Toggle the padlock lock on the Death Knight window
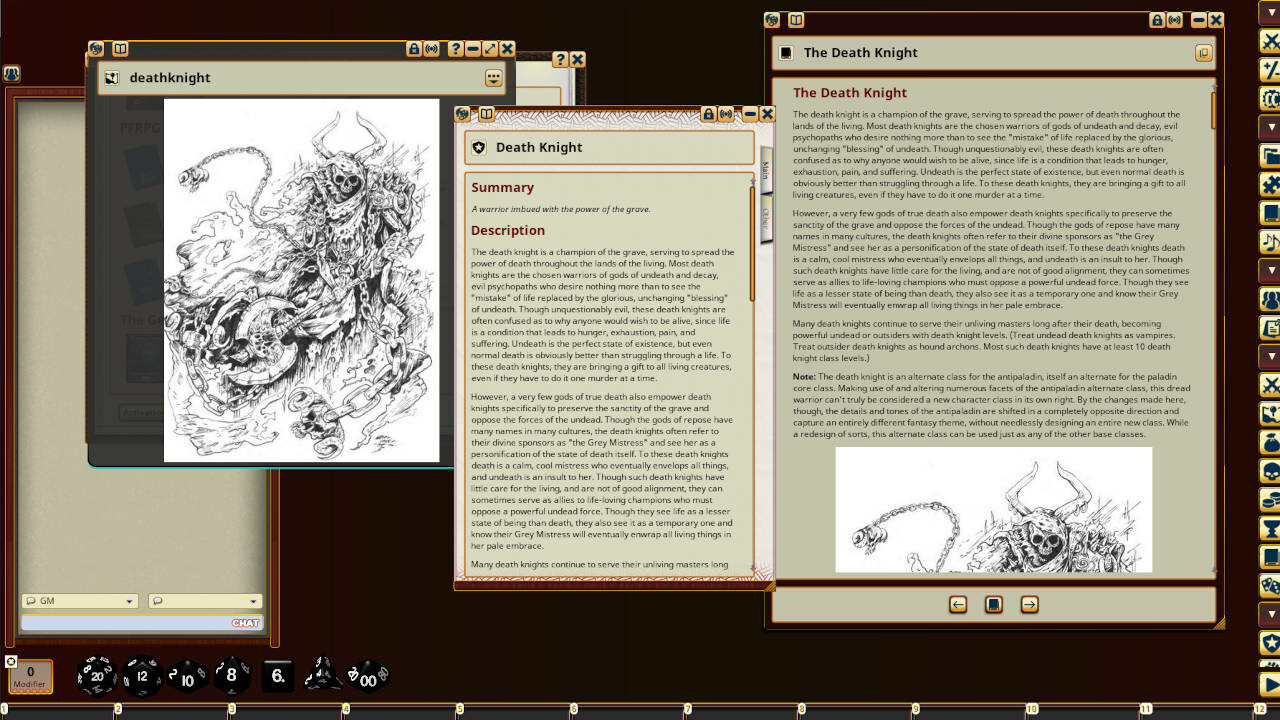 click(x=709, y=113)
